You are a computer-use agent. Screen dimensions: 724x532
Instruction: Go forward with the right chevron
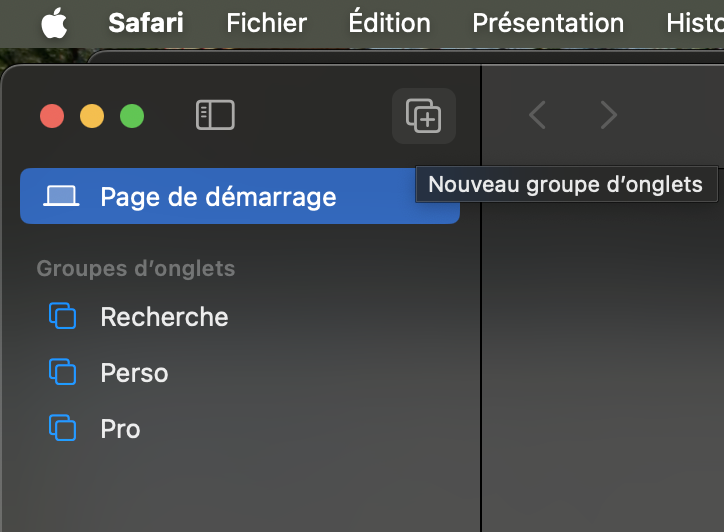[x=609, y=115]
